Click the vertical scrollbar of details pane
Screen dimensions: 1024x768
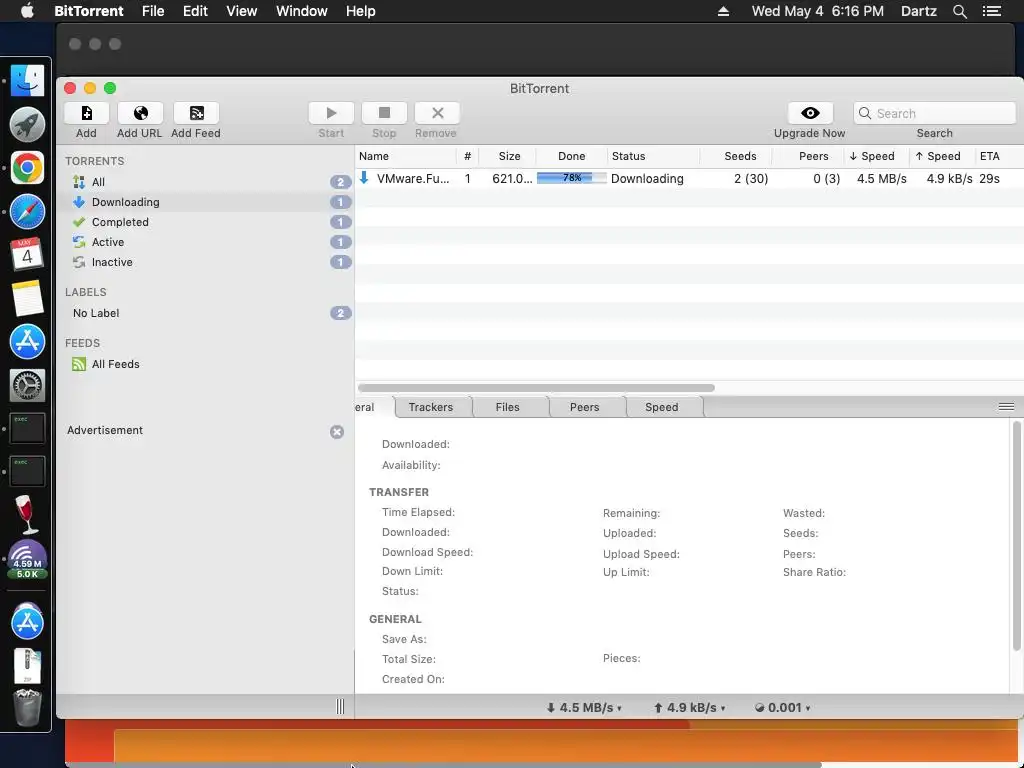click(1016, 536)
